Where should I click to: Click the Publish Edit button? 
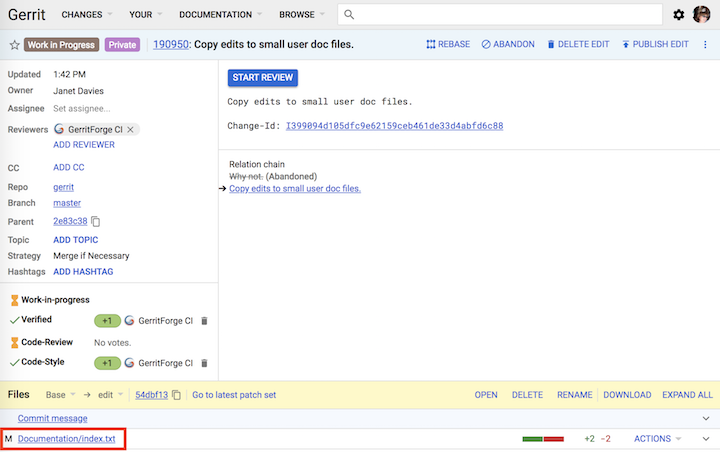(x=655, y=45)
